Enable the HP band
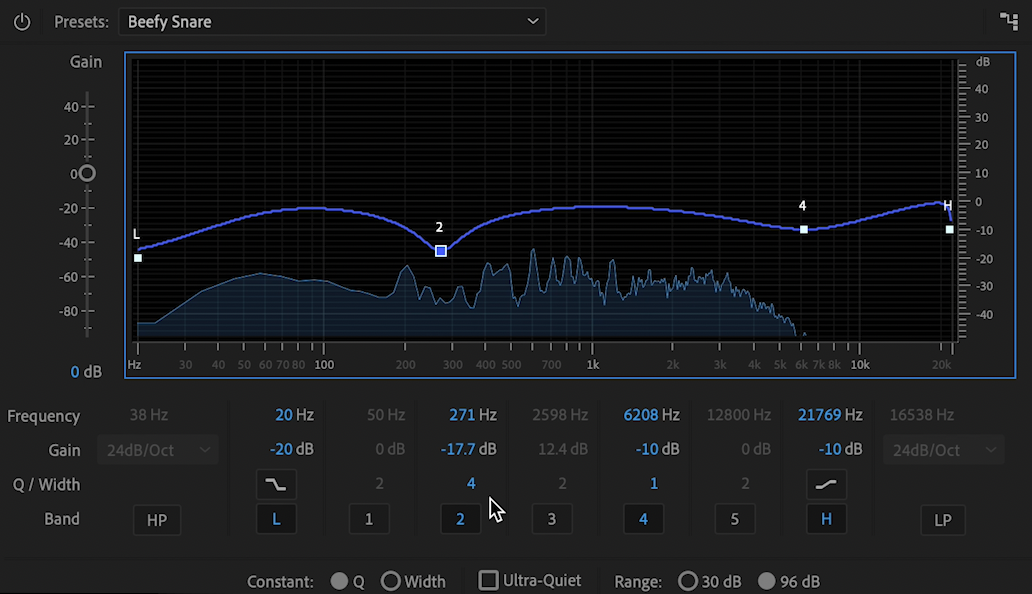 pos(156,519)
